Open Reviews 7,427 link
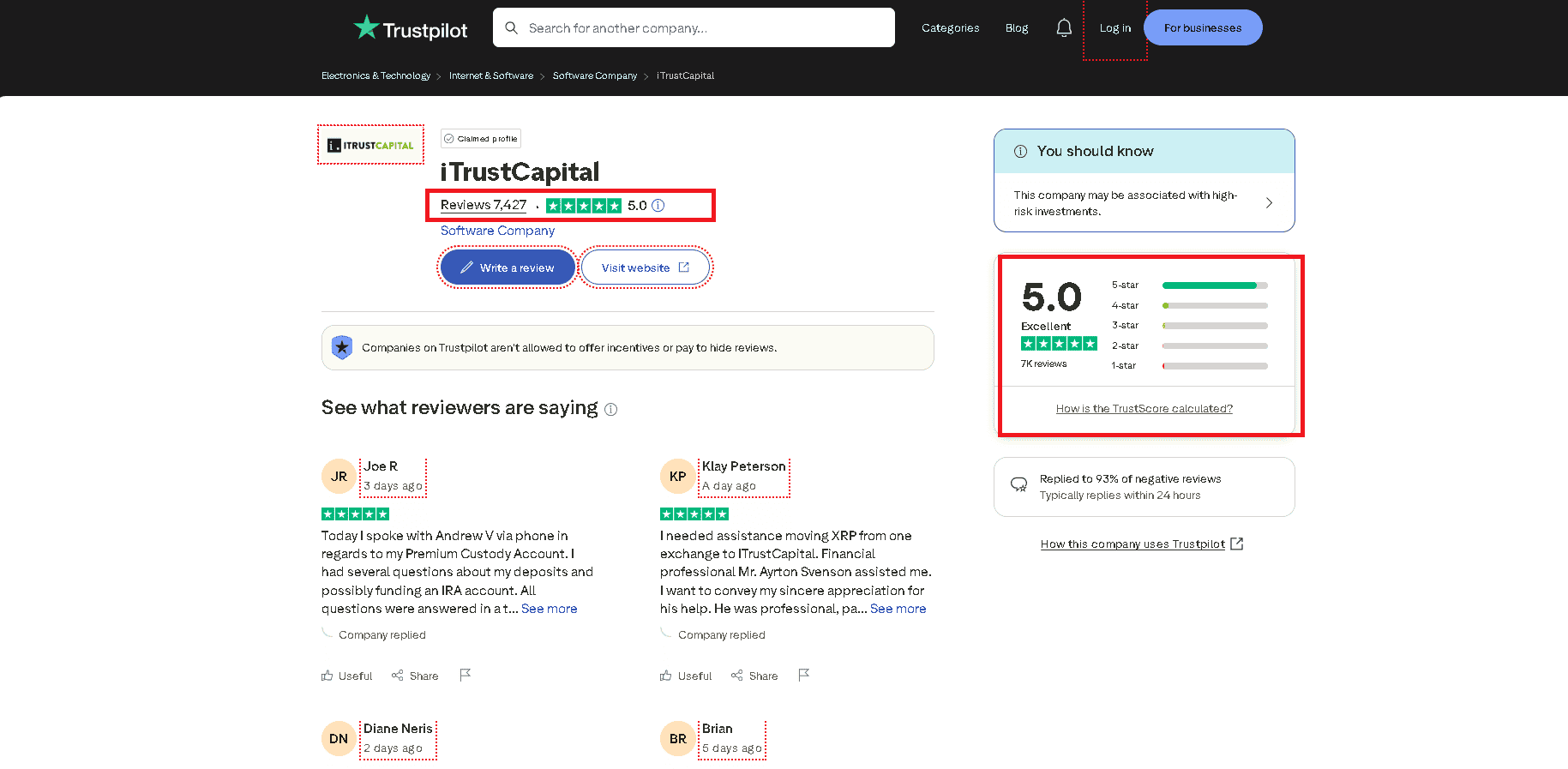The width and height of the screenshot is (1568, 769). point(484,205)
